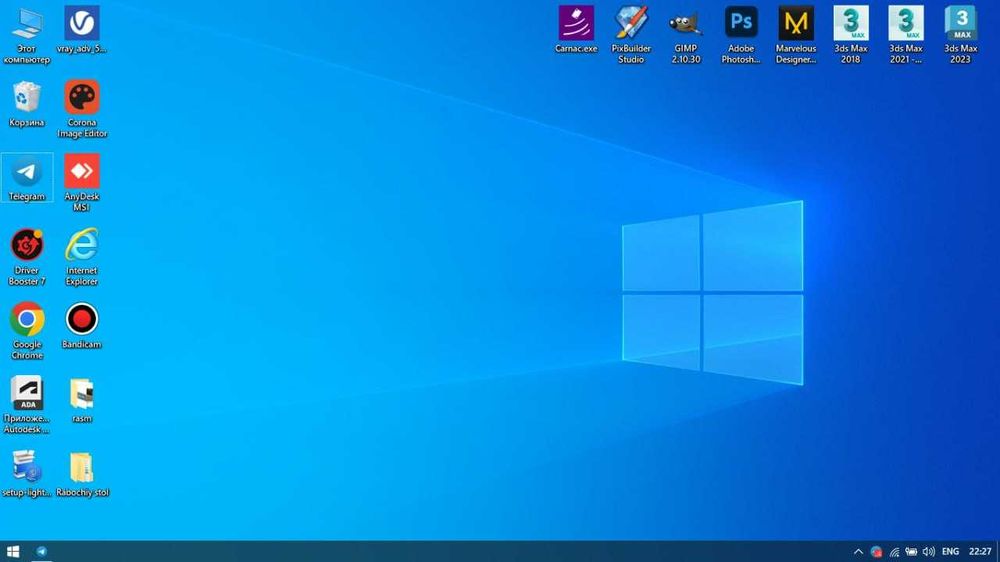Viewport: 1000px width, 562px height.
Task: Select the setup-light installer icon
Action: (27, 474)
